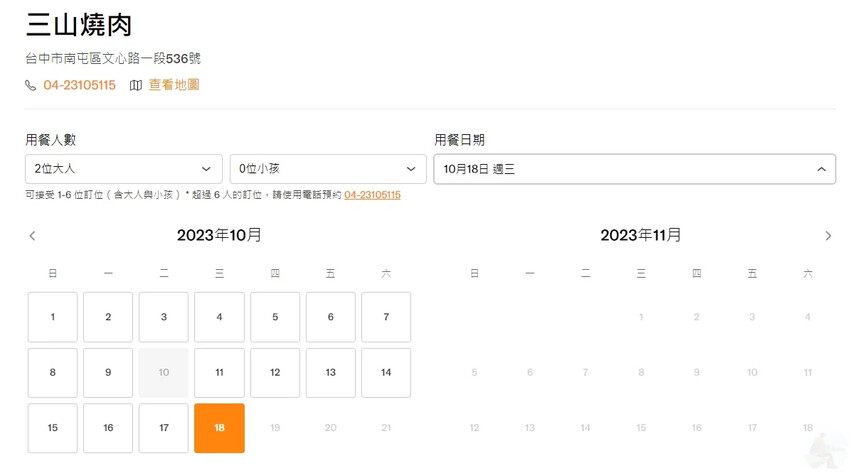This screenshot has width=850, height=473.
Task: Advance to next month with right arrow
Action: coord(828,236)
